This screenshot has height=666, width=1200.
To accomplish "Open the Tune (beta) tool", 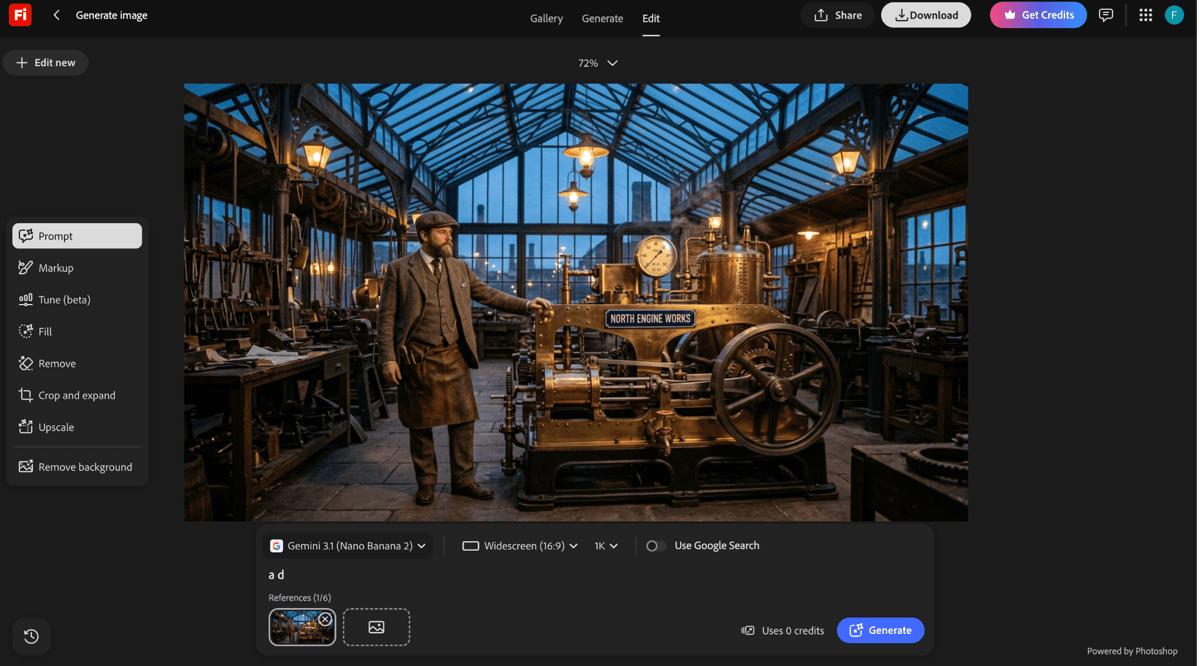I will (x=77, y=300).
